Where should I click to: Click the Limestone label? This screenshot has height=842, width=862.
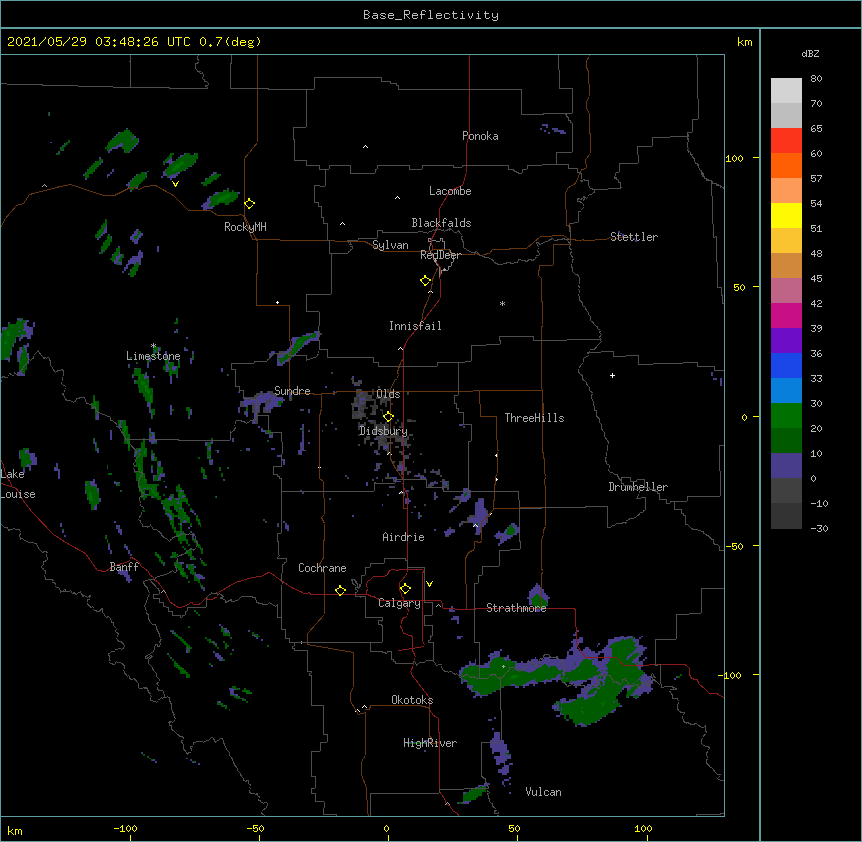point(153,356)
